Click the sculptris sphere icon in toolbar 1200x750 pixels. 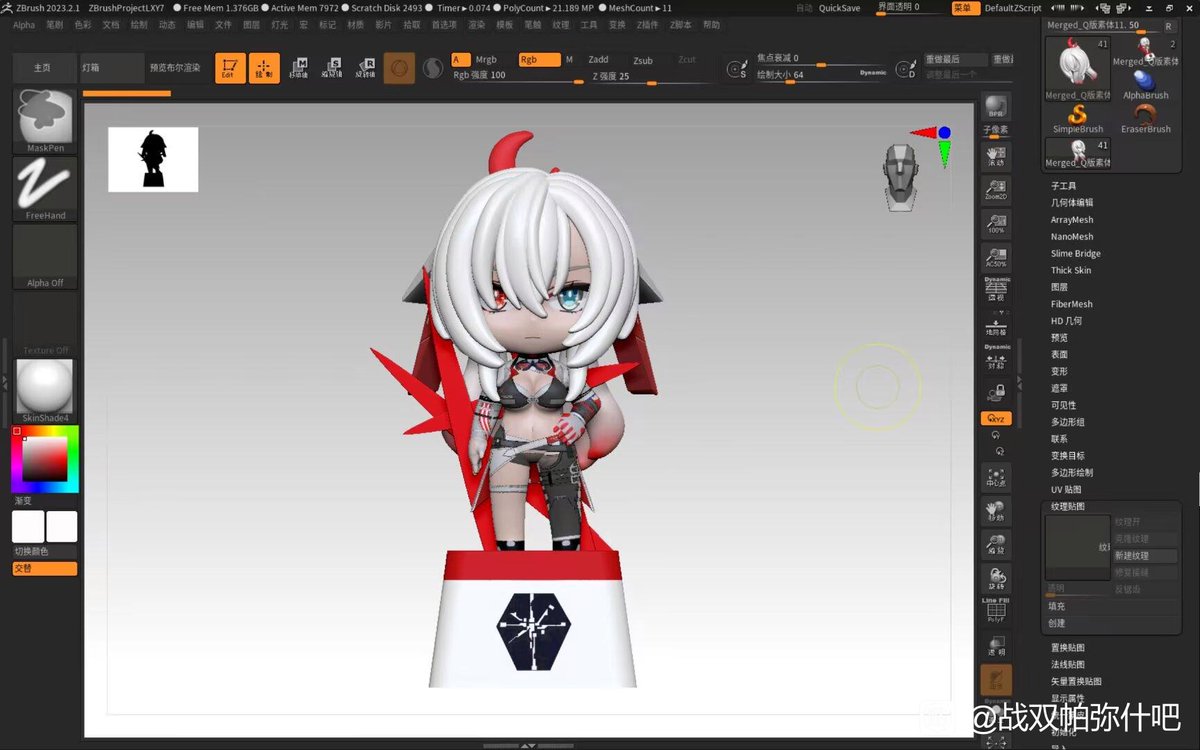tap(399, 68)
